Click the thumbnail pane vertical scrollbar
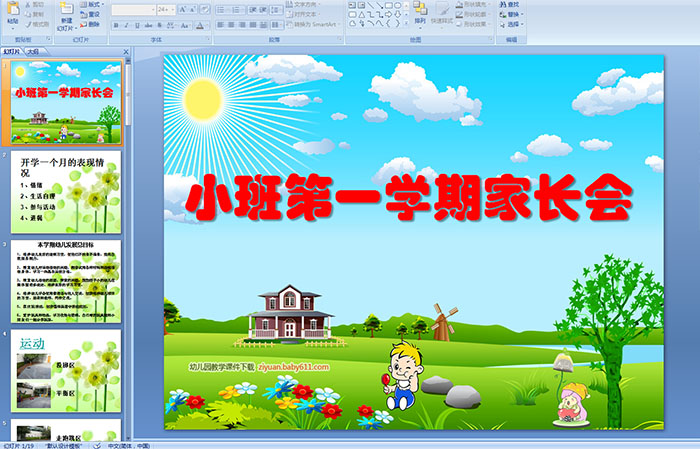The image size is (700, 449). point(128,250)
